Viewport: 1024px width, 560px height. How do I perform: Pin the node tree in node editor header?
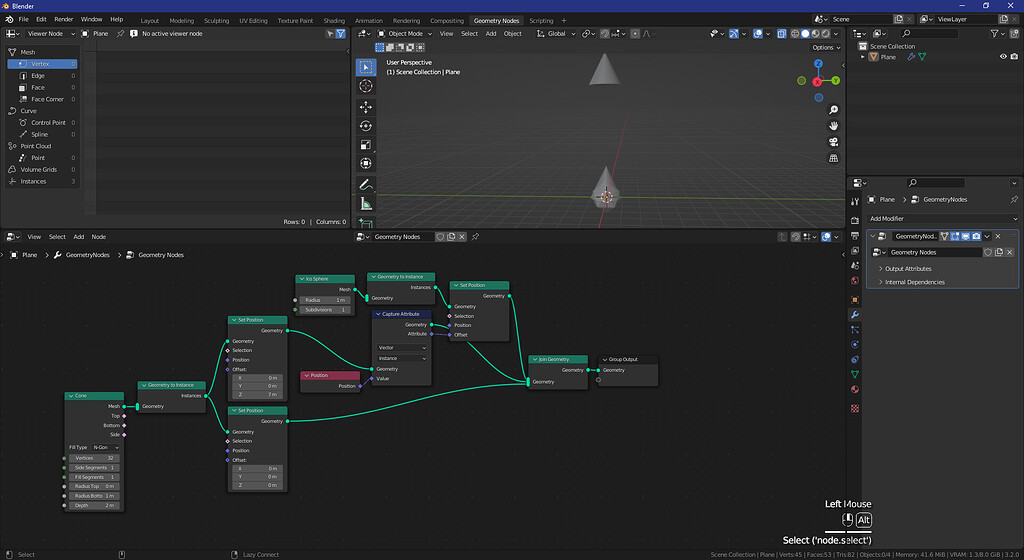pos(475,237)
